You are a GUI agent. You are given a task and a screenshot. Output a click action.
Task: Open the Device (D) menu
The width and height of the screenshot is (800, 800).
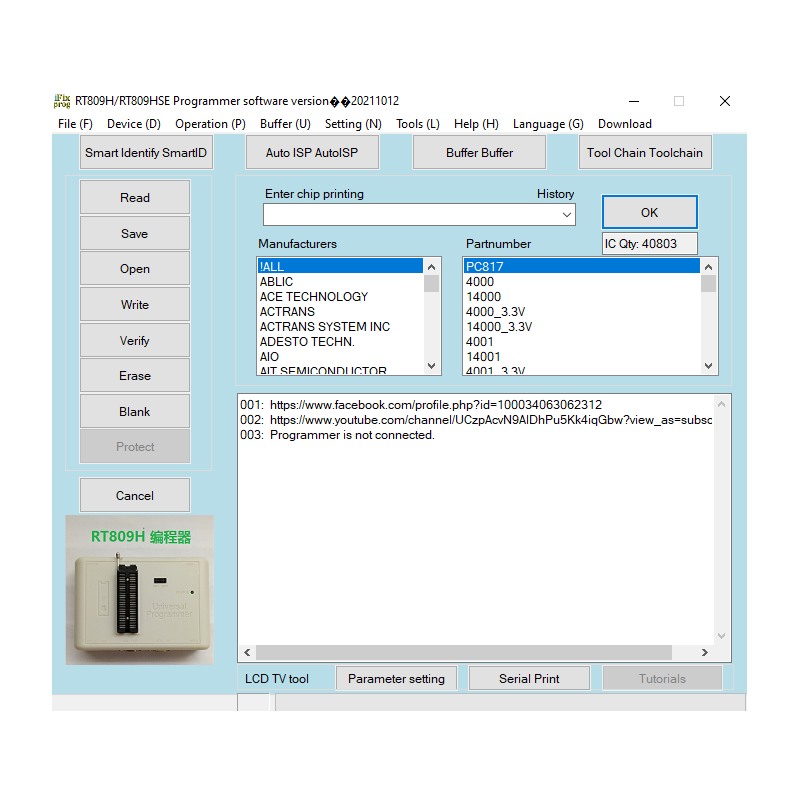tap(133, 124)
